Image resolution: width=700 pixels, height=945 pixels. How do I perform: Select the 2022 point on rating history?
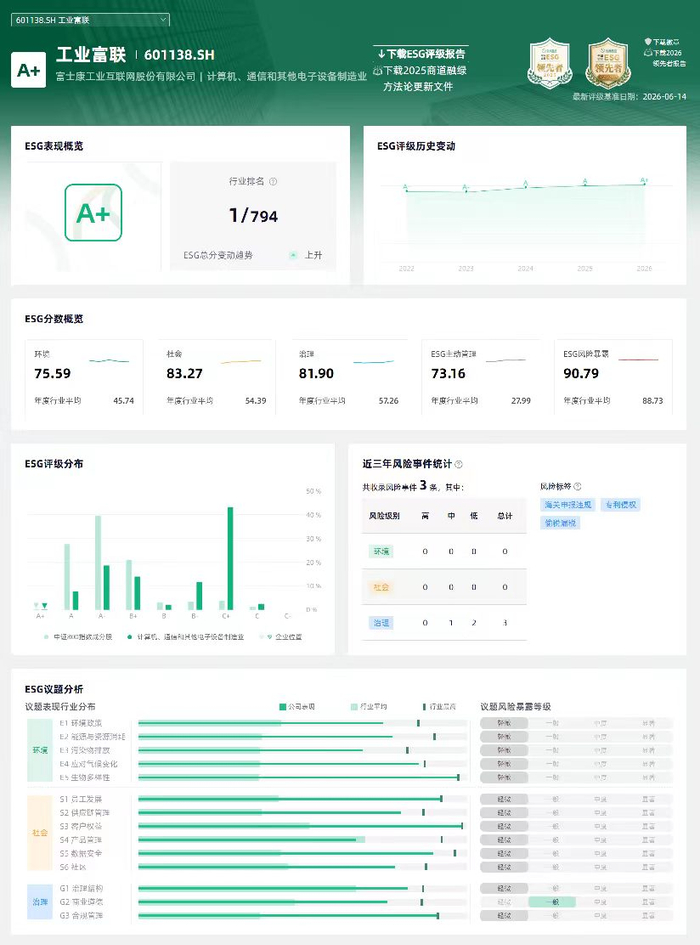(406, 190)
